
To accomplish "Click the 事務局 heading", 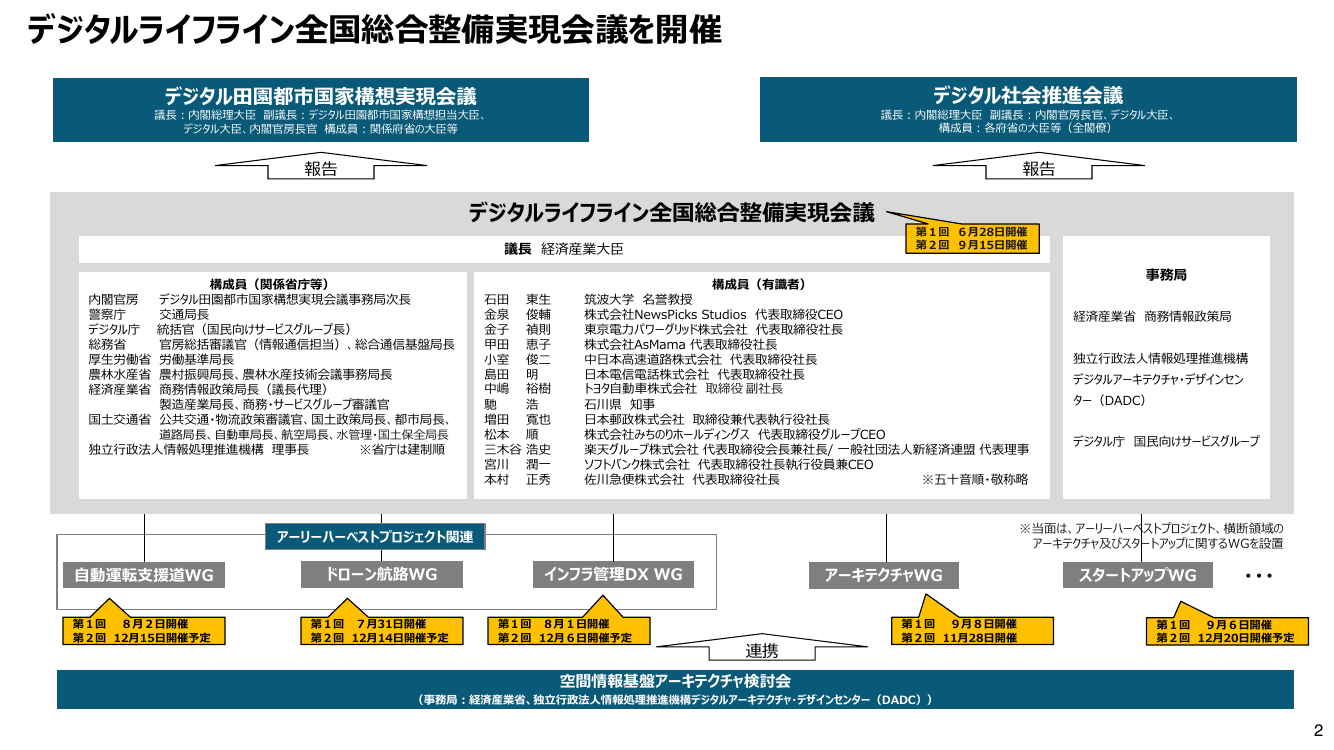I will [x=1166, y=274].
